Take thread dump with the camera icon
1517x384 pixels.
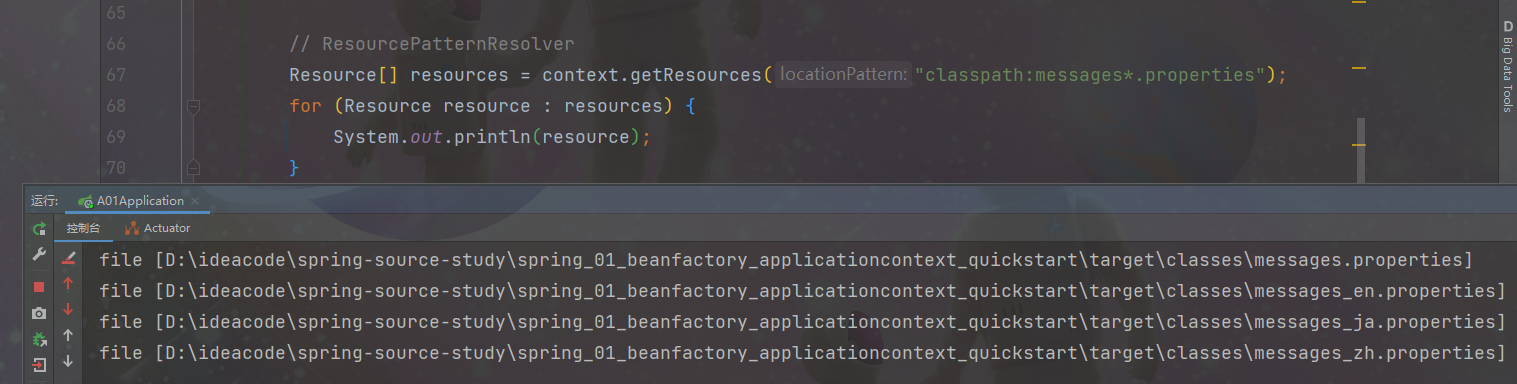click(39, 313)
